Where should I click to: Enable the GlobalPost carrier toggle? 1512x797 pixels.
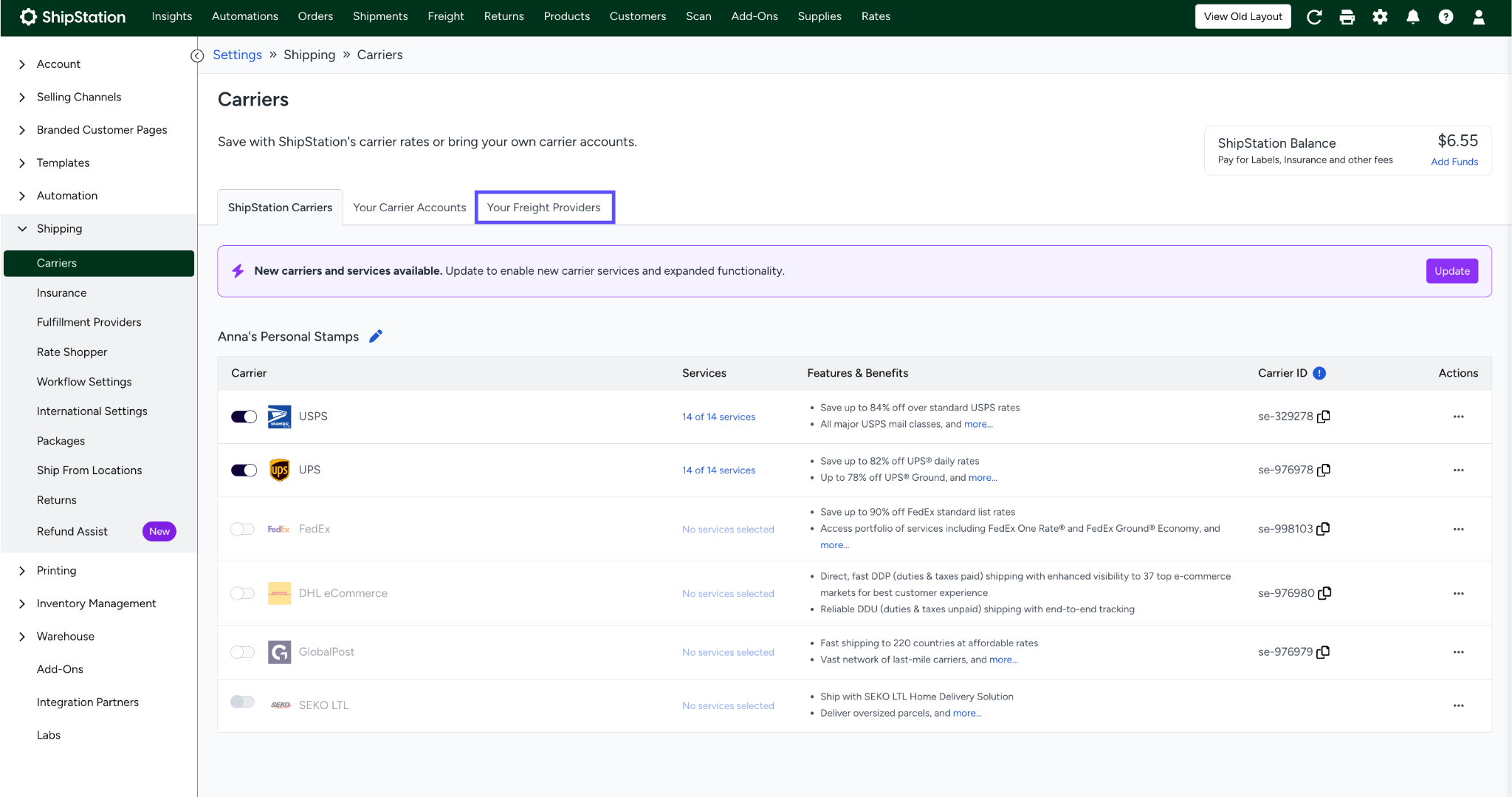tap(242, 652)
